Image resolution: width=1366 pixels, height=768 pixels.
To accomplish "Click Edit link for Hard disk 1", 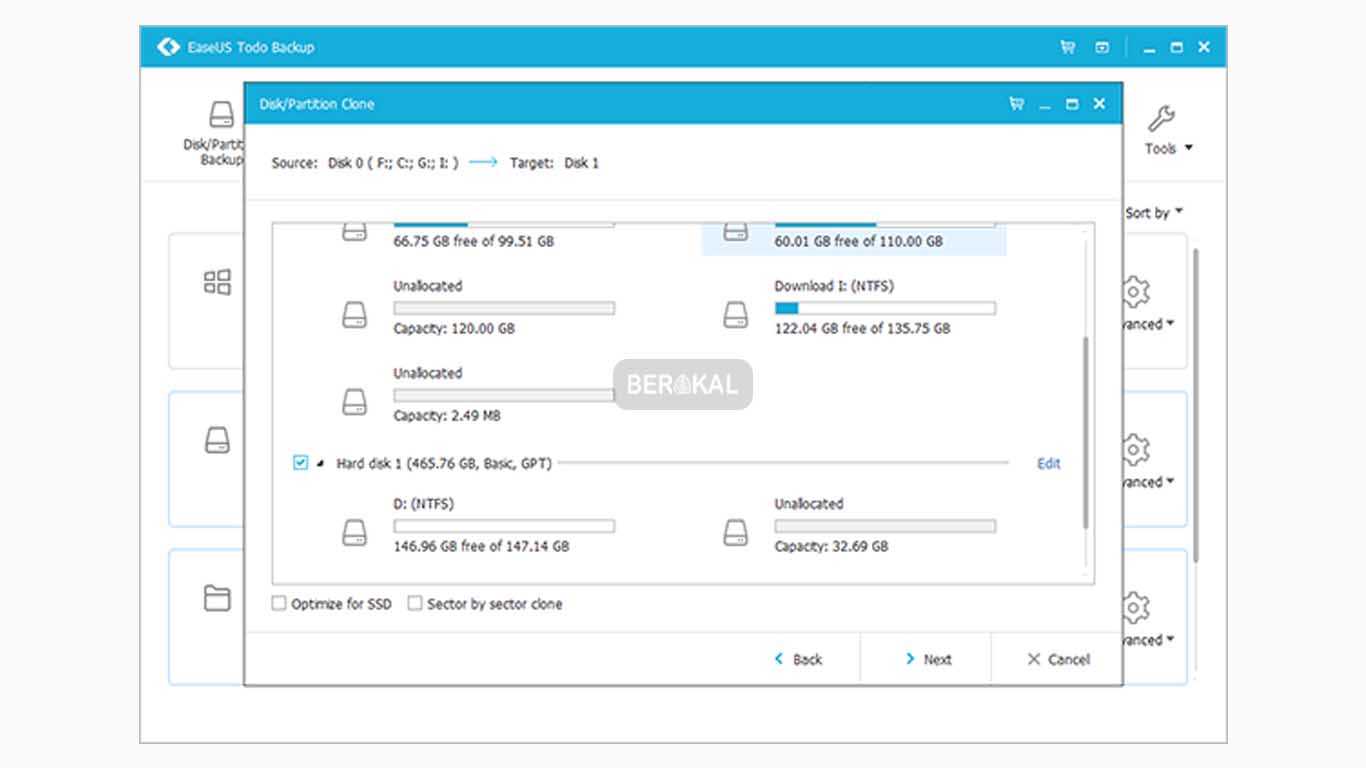I will 1048,463.
